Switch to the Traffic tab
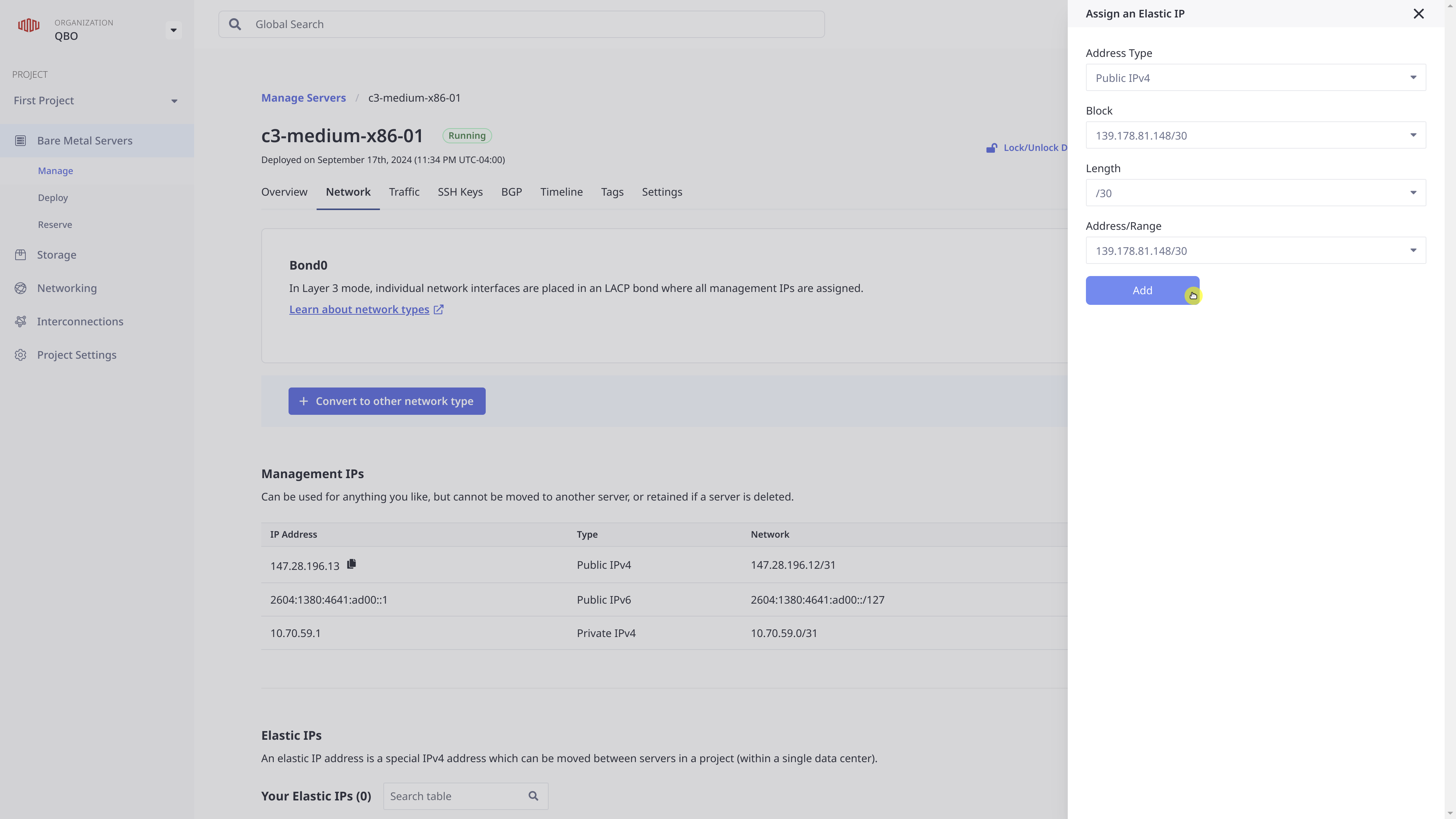This screenshot has width=1456, height=819. click(403, 192)
